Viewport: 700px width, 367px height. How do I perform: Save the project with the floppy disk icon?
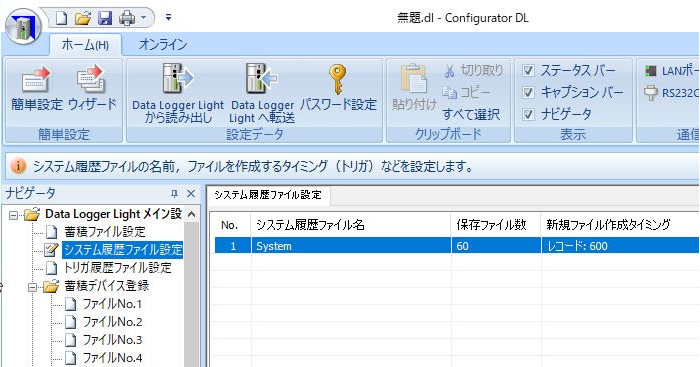pyautogui.click(x=105, y=18)
